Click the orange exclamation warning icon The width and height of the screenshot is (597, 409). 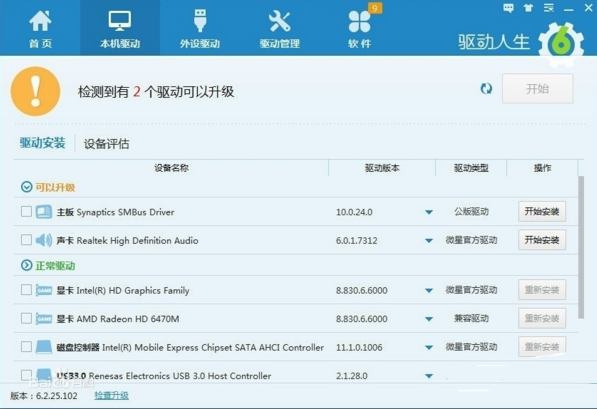[x=35, y=91]
